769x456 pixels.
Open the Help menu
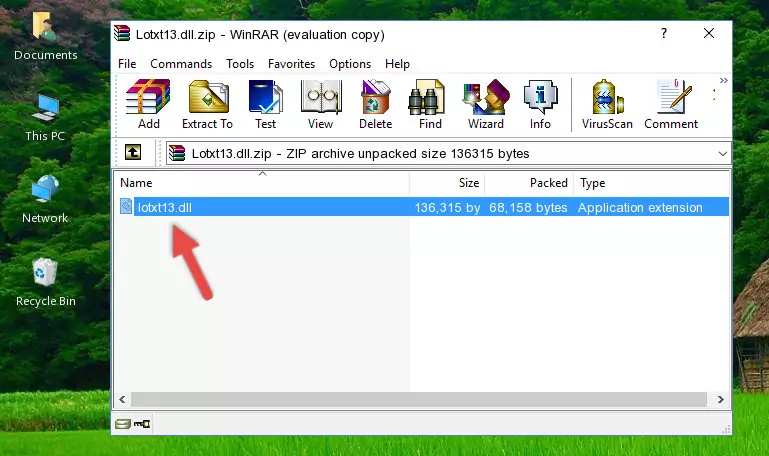[x=397, y=64]
